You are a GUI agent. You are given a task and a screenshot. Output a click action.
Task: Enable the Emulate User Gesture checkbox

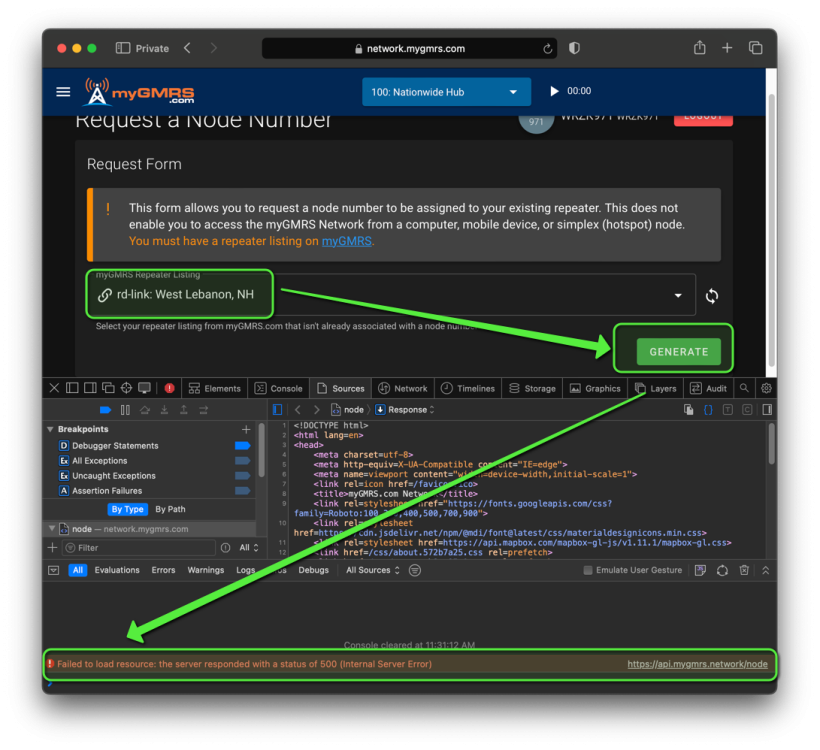click(588, 570)
